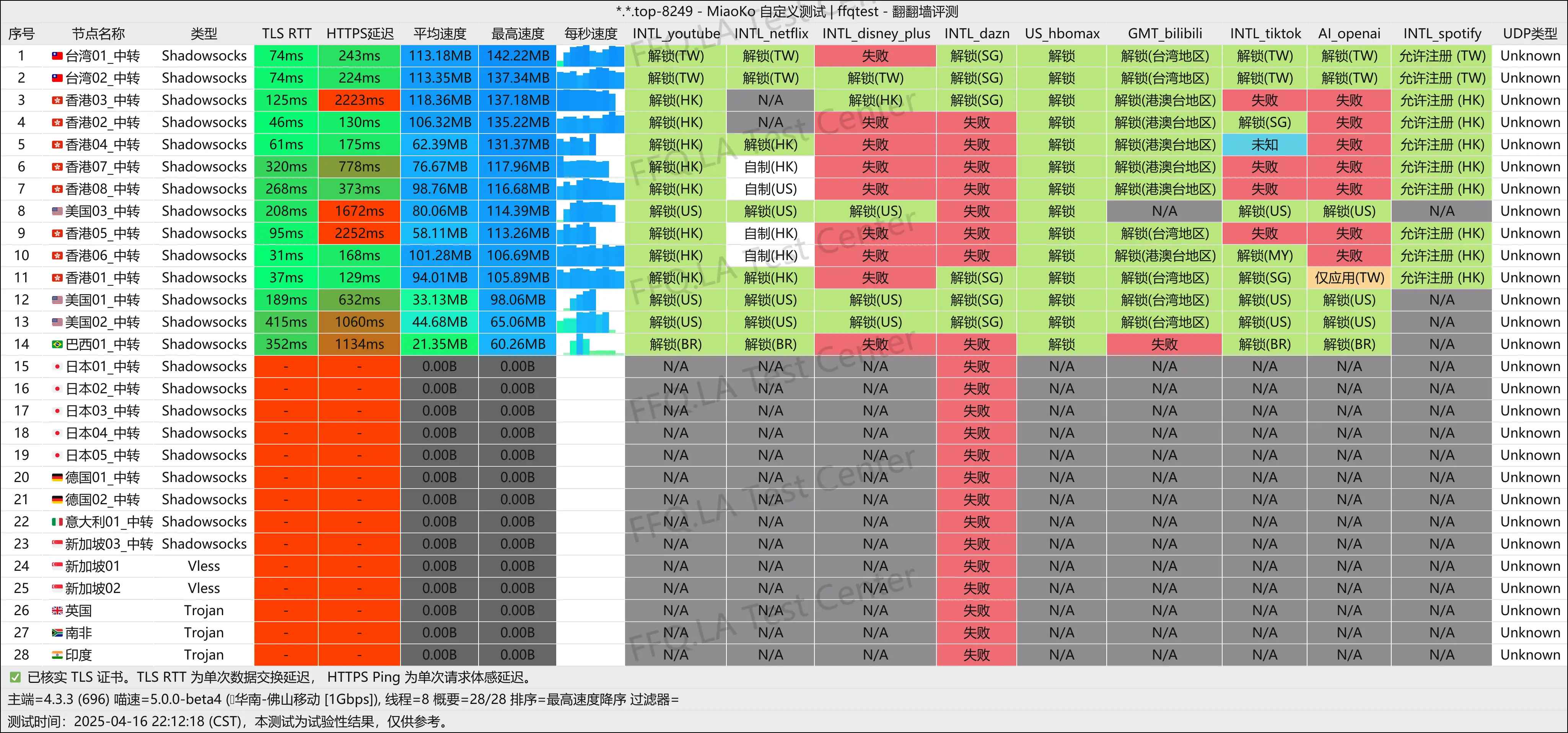Click the red 失败 bilibili cell for 巴西01
Viewport: 1568px width, 733px height.
click(x=1164, y=345)
